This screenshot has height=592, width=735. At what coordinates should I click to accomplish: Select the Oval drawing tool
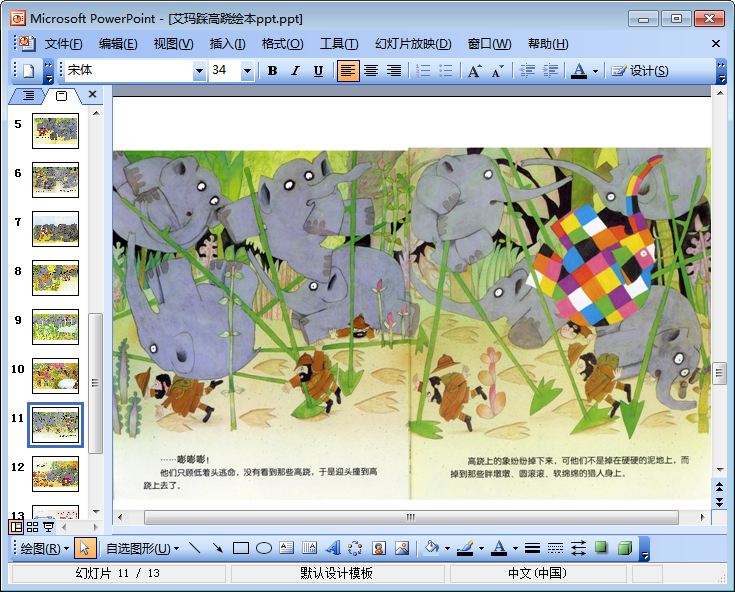(263, 547)
